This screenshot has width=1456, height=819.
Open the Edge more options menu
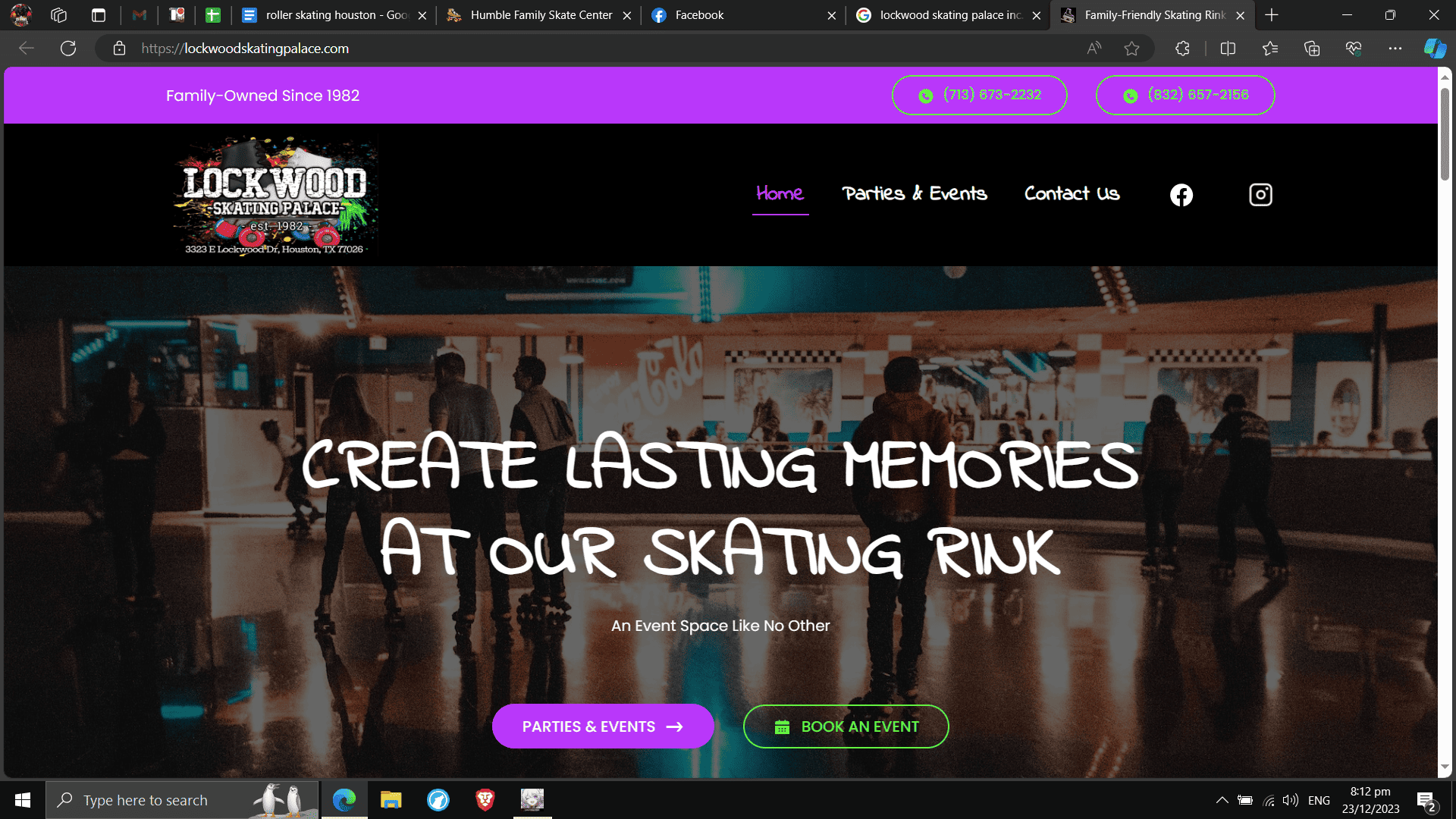(x=1395, y=48)
